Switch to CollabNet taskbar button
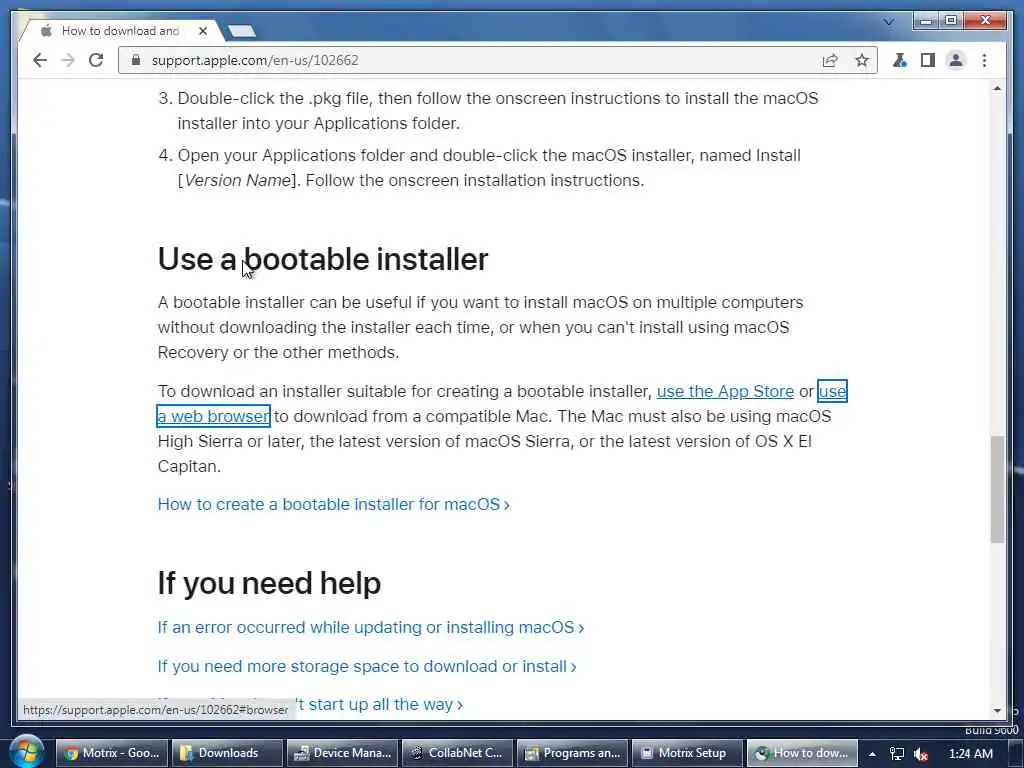The image size is (1024, 768). click(x=457, y=753)
